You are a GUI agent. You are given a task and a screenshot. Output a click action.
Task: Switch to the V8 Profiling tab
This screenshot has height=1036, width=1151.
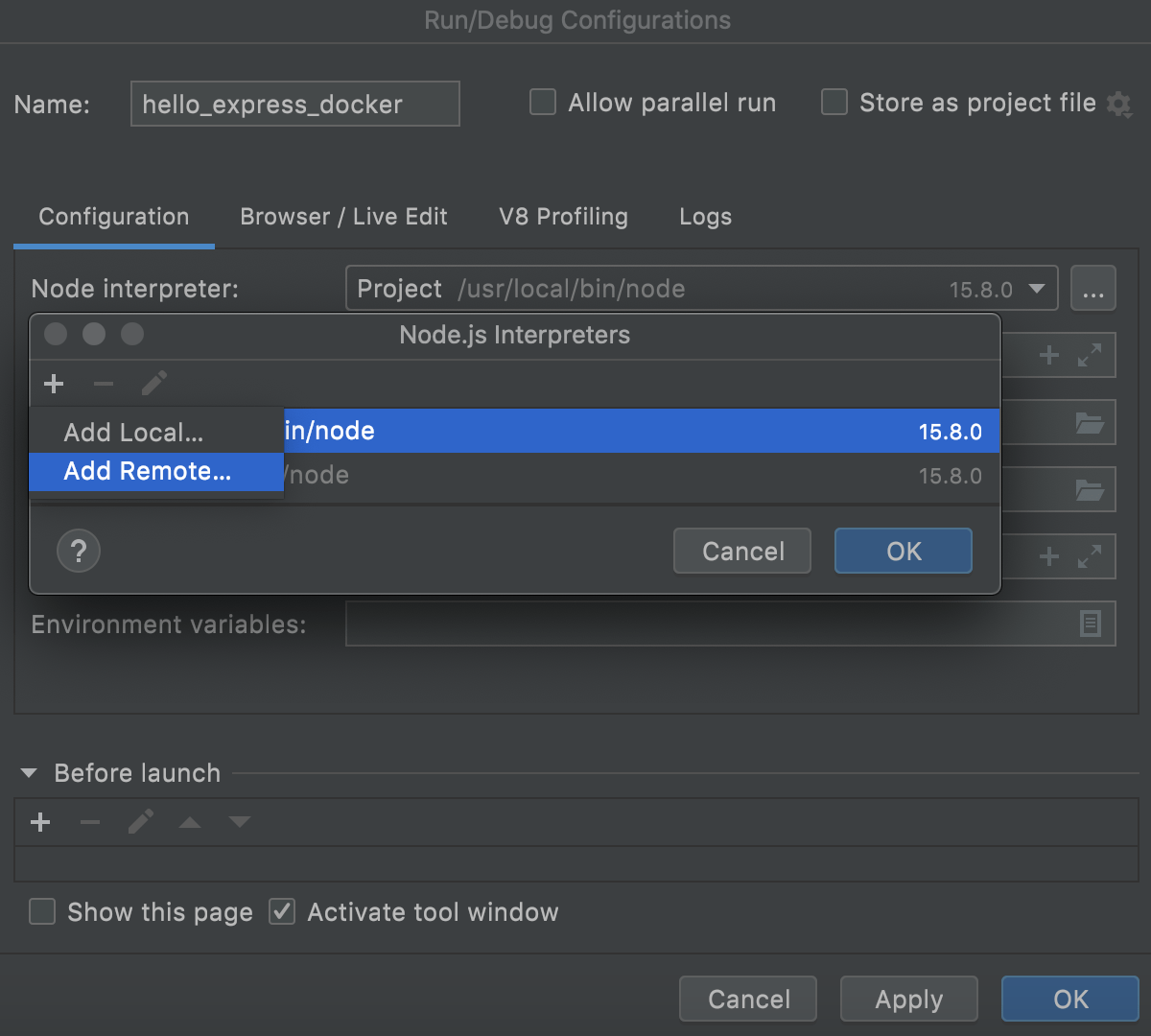click(562, 217)
